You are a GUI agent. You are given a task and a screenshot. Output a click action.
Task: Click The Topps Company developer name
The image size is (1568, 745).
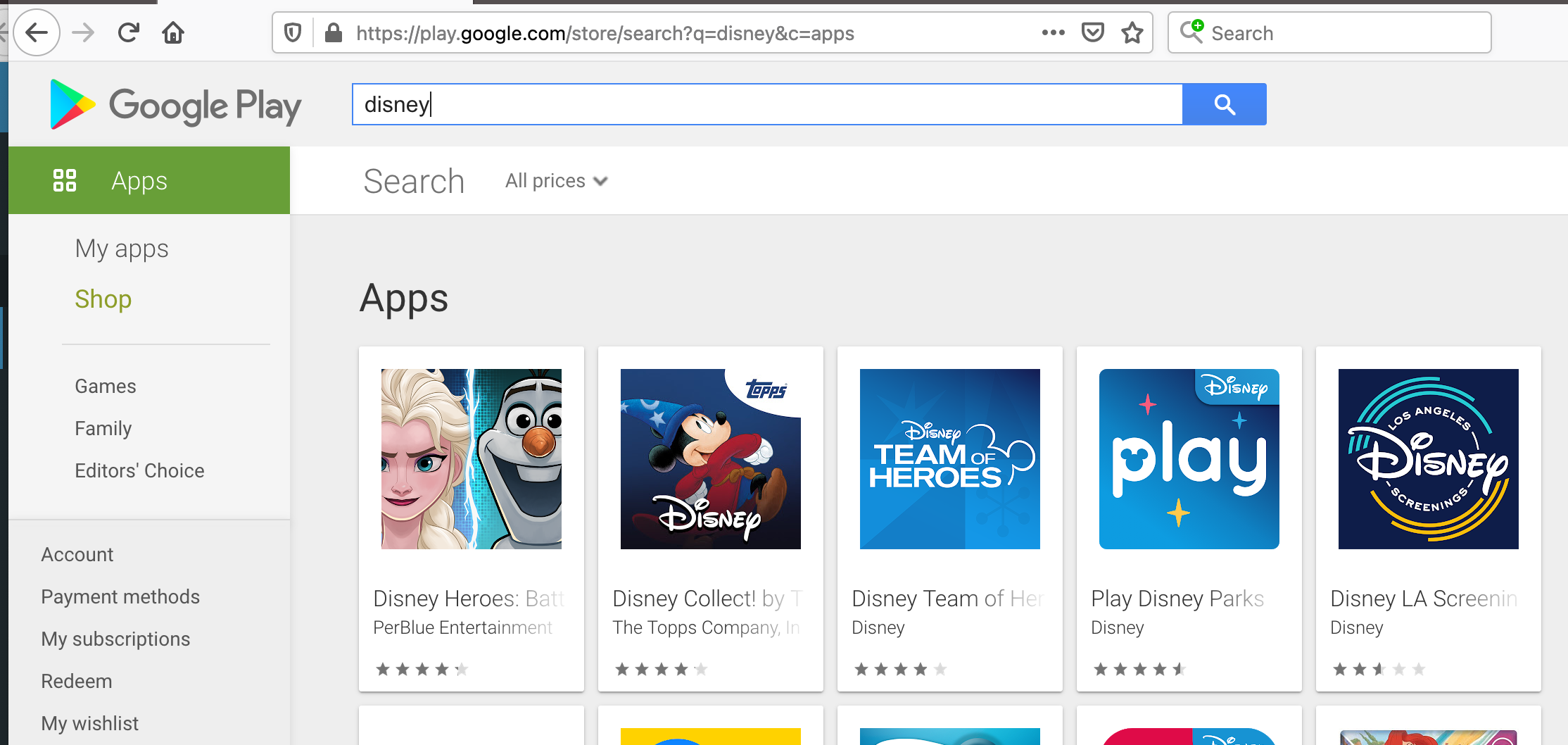(707, 627)
